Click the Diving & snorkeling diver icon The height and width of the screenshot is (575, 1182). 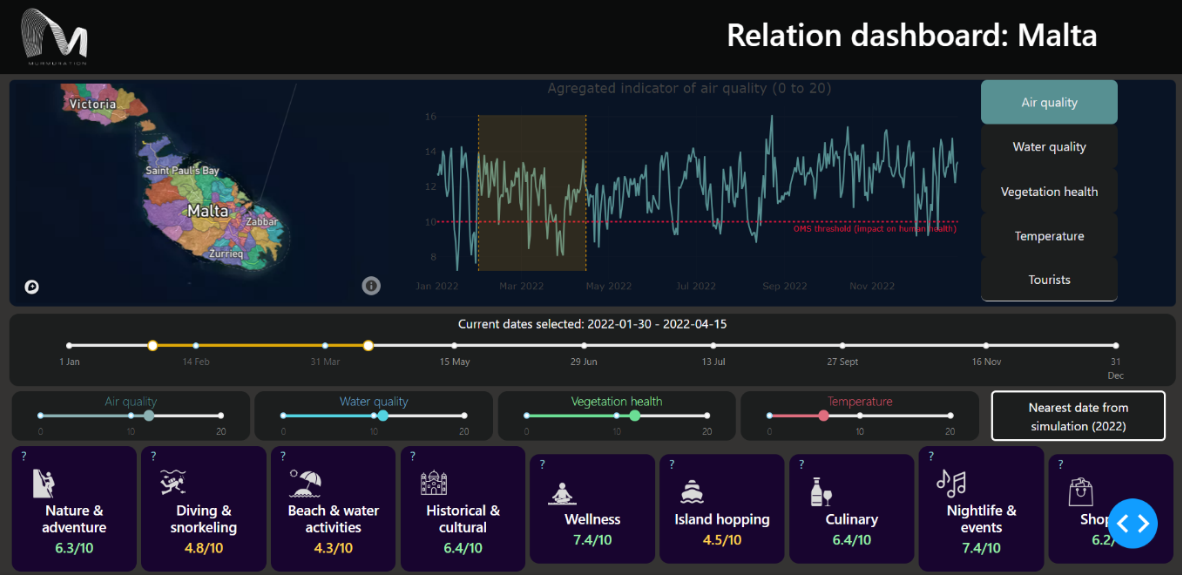point(173,482)
